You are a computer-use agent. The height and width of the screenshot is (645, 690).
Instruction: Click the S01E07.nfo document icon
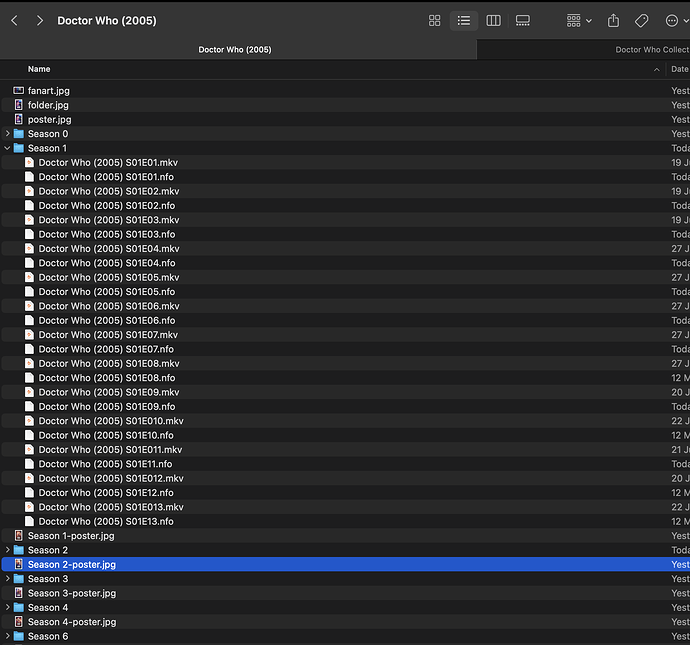(29, 349)
